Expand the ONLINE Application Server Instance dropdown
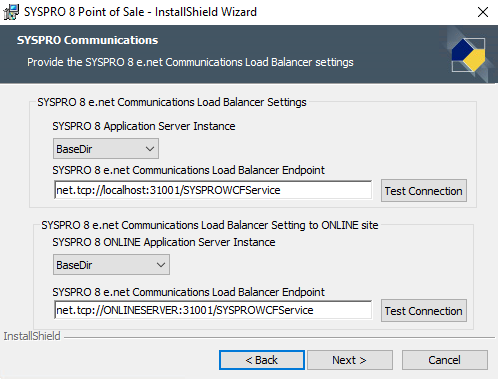 point(111,265)
